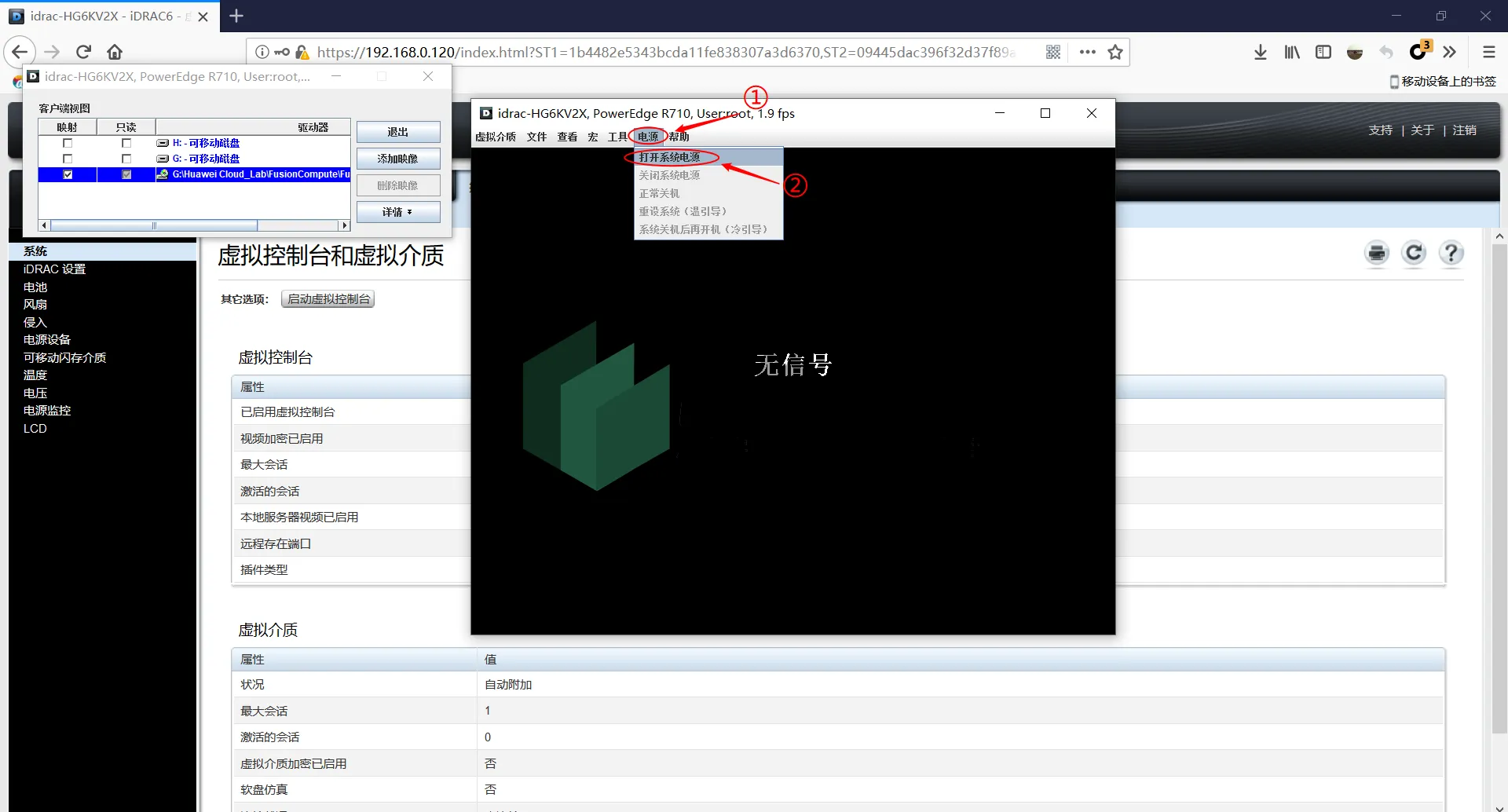Click the 启动虚拟控制台 button
Screen dimensions: 1508x812
(x=328, y=299)
